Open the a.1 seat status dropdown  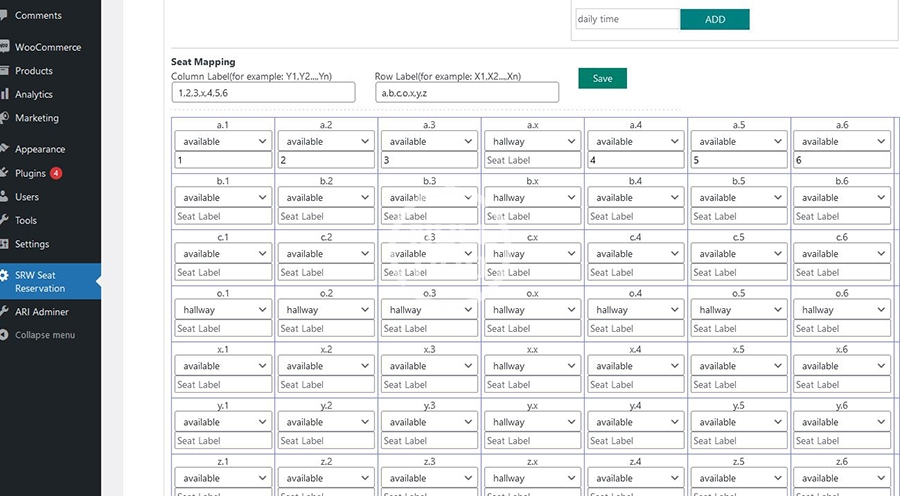(x=223, y=142)
